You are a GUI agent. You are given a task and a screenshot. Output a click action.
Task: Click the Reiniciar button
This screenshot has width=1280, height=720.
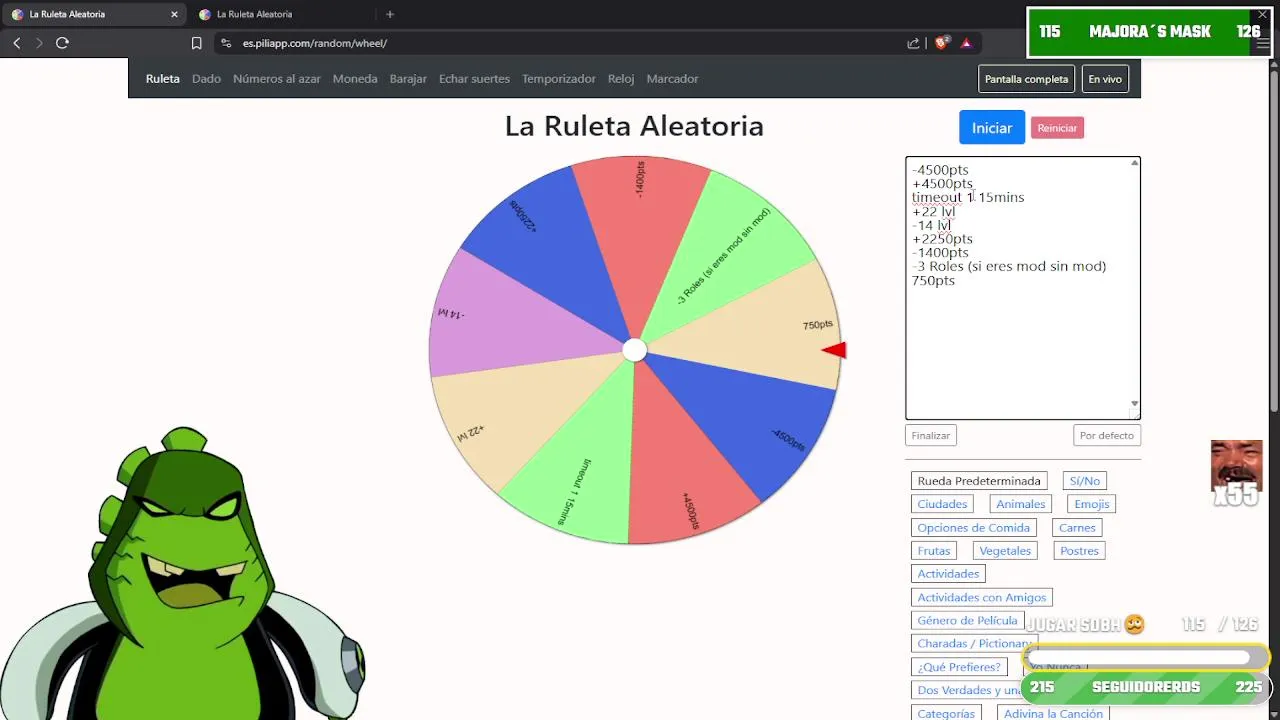click(1057, 128)
